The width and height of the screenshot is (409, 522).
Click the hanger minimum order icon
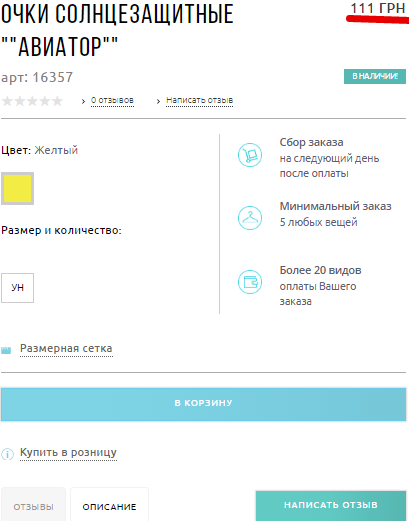(250, 218)
